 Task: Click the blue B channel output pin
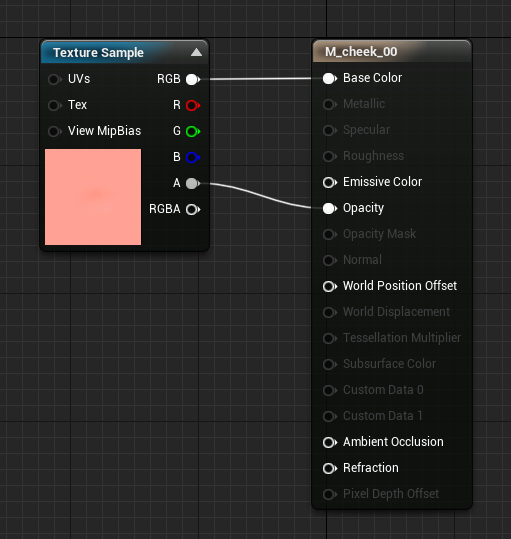click(193, 157)
